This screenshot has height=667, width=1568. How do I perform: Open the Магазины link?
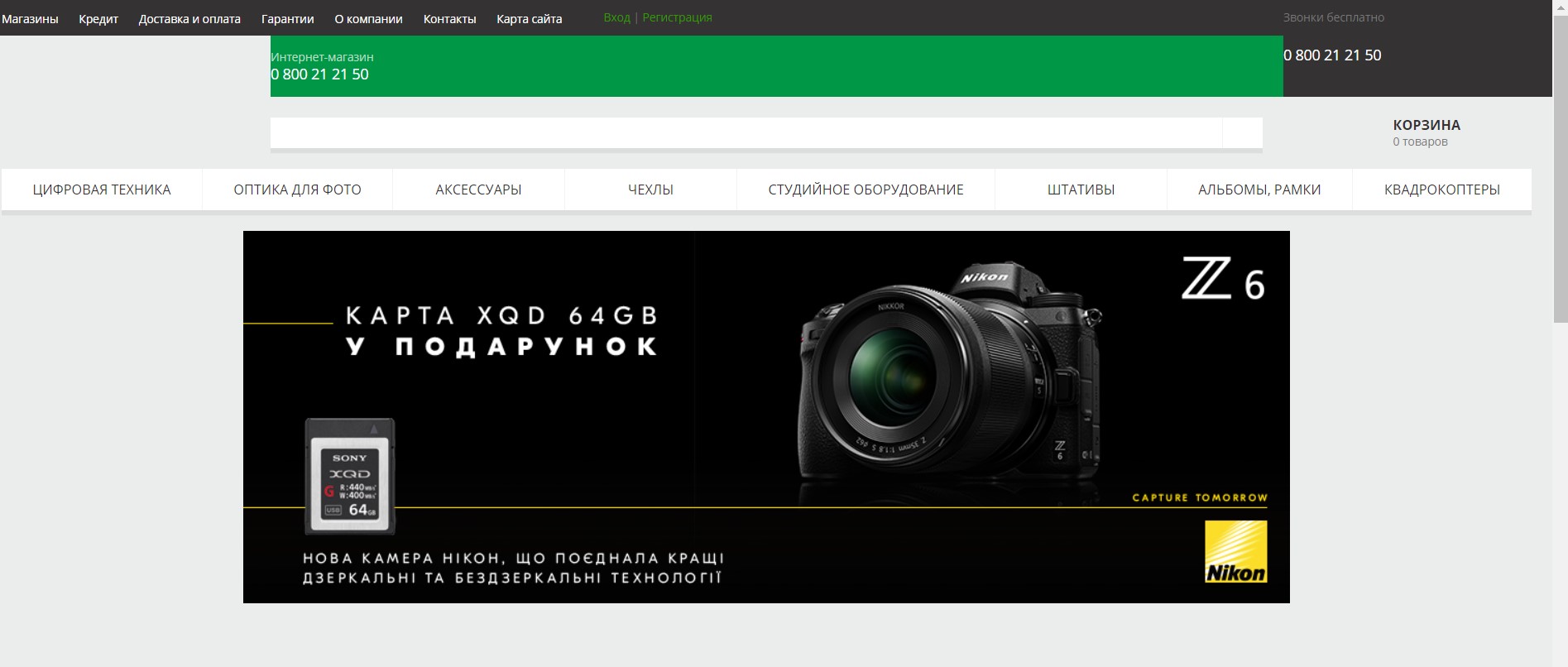[x=30, y=19]
